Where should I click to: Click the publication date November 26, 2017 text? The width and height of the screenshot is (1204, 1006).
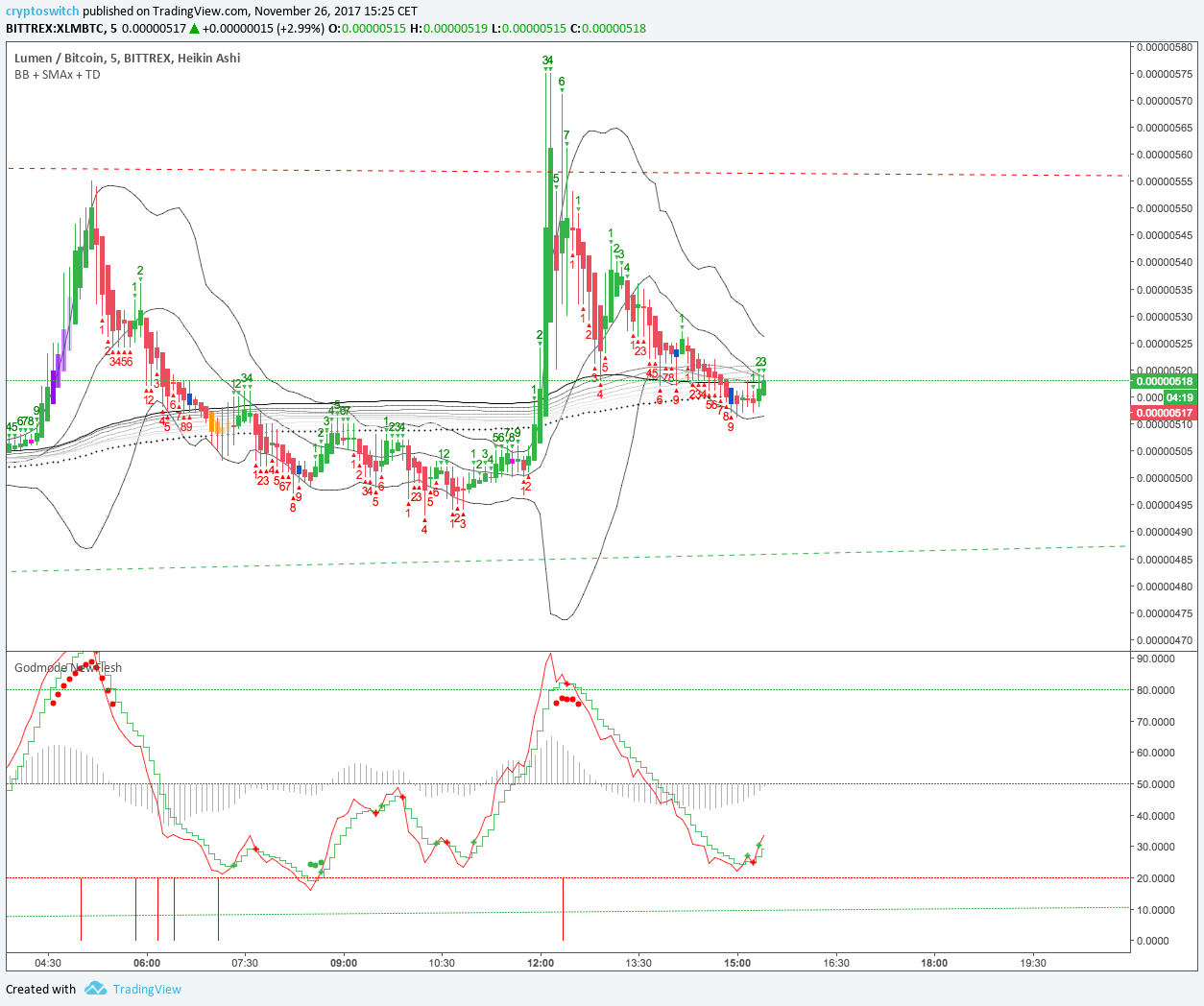coord(313,12)
